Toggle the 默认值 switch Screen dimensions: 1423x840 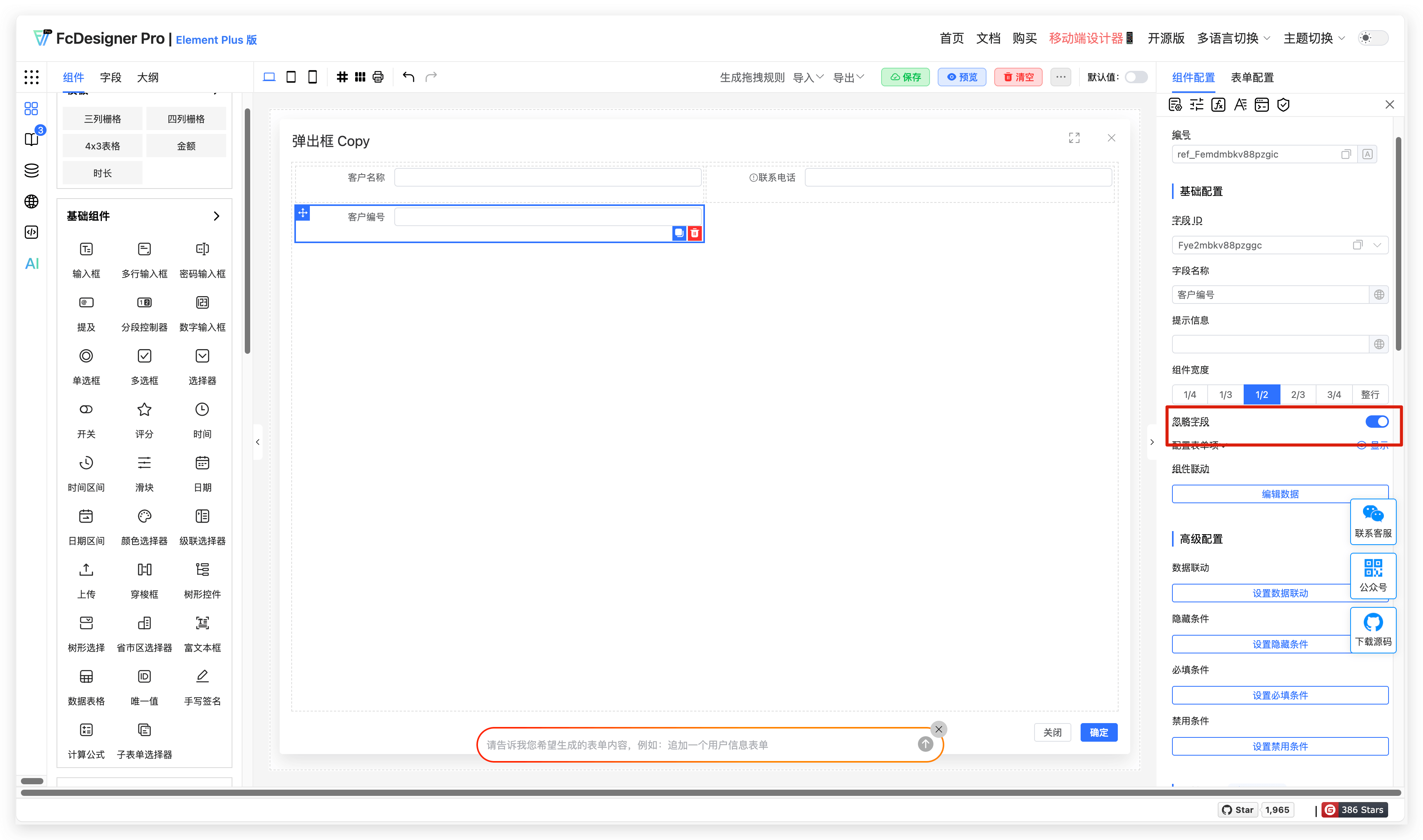(1135, 77)
